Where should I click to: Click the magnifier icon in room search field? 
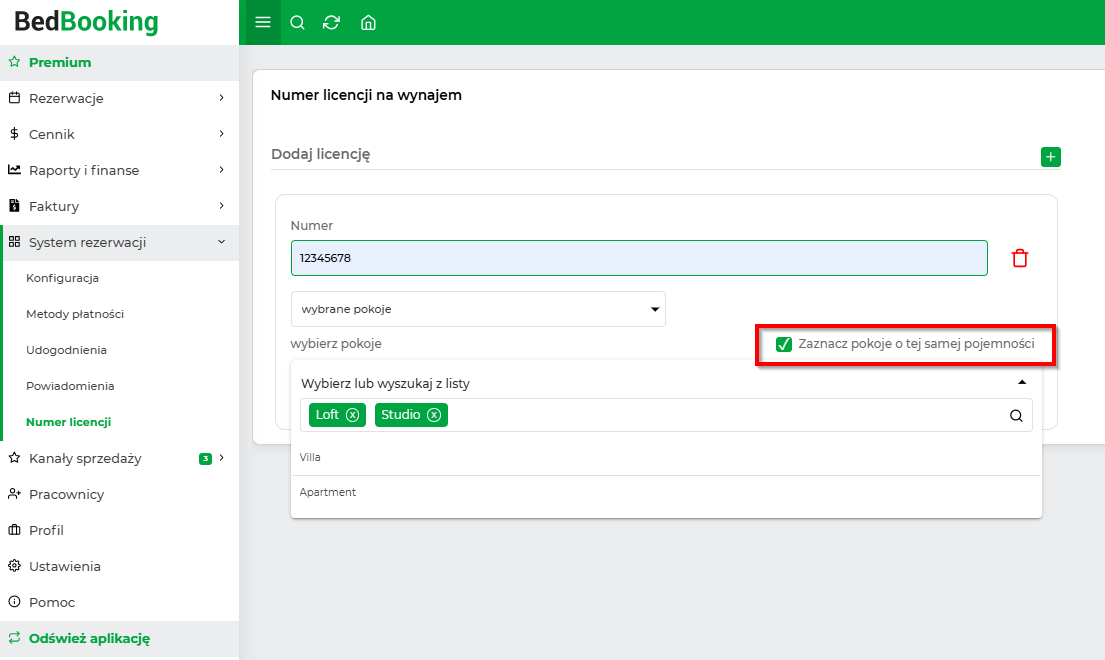tap(1016, 416)
